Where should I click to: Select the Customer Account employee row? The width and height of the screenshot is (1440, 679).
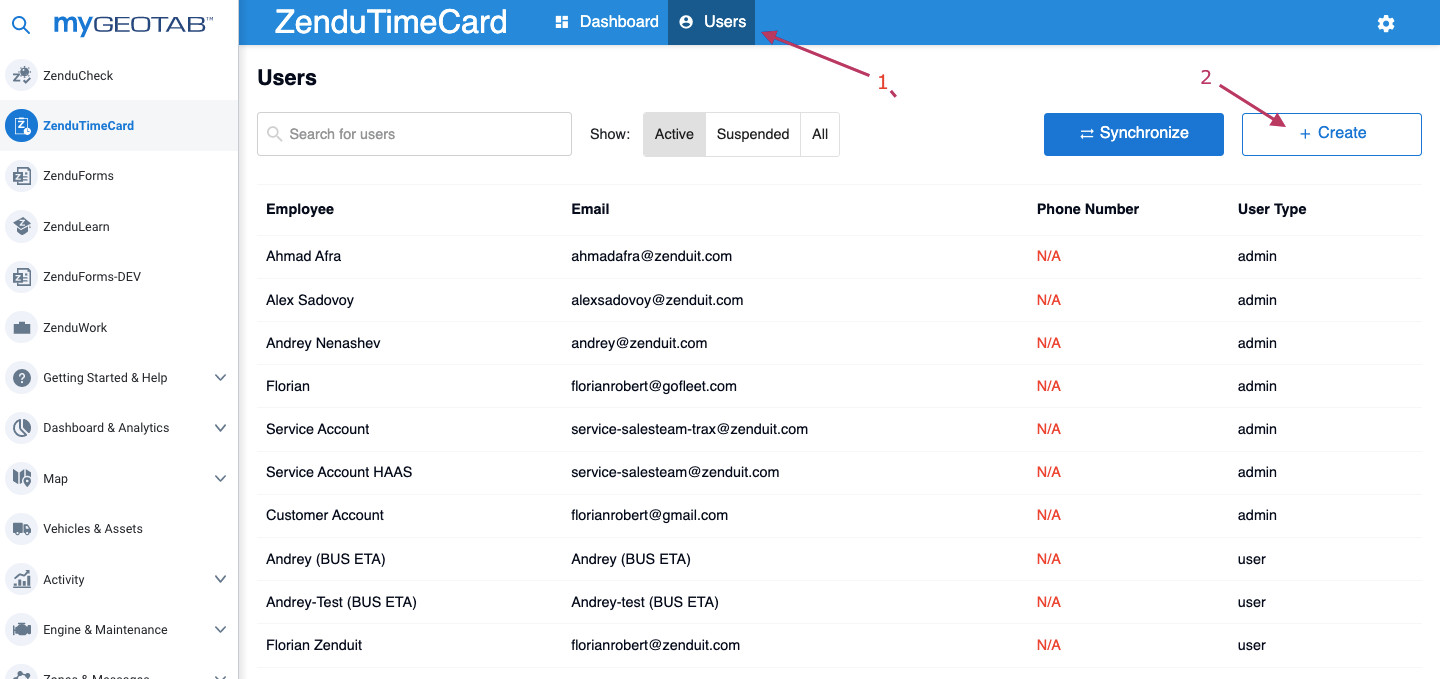[x=839, y=515]
